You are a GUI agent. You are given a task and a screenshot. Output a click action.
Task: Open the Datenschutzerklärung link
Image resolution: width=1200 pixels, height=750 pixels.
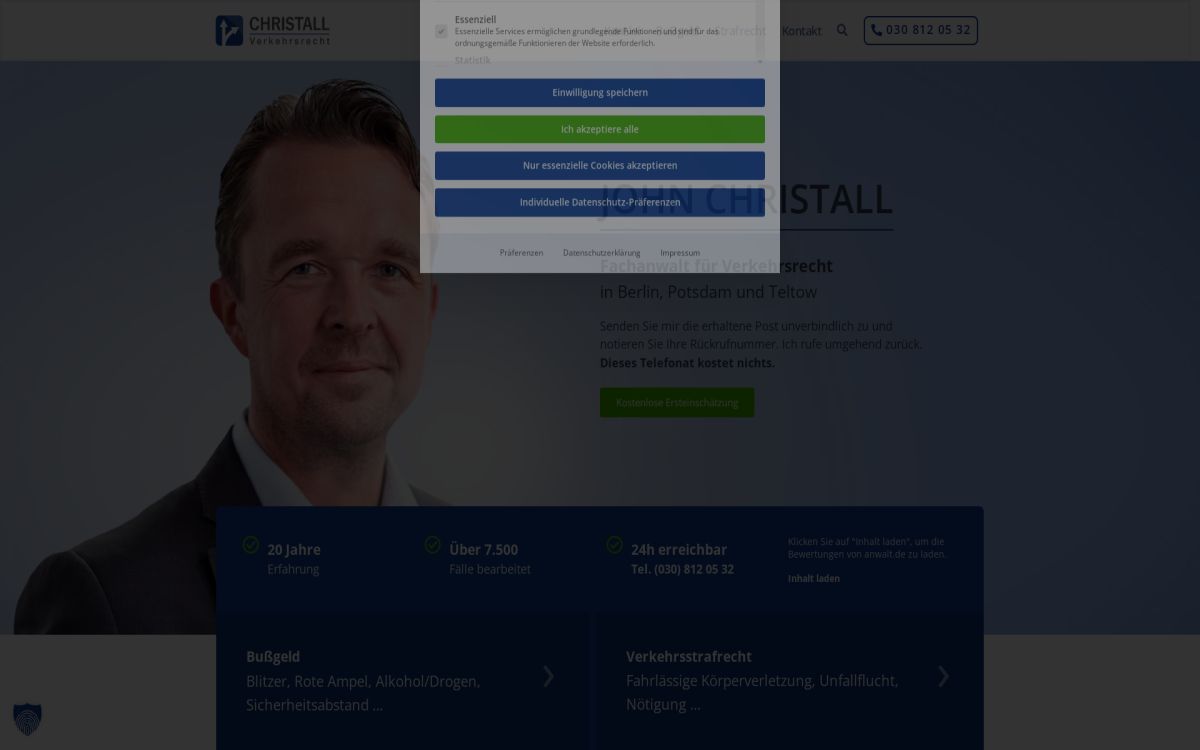tap(602, 253)
